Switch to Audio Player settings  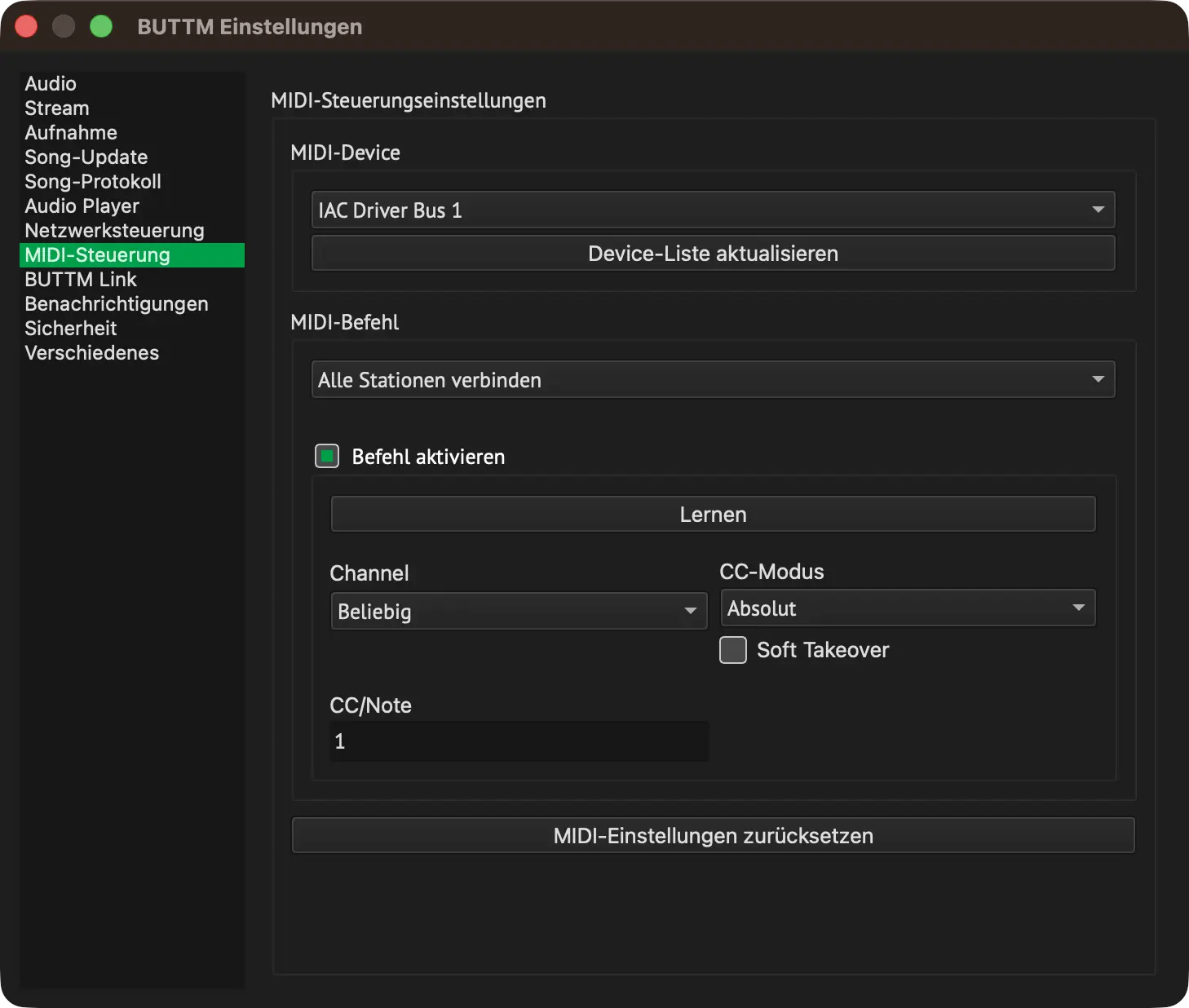click(x=131, y=206)
